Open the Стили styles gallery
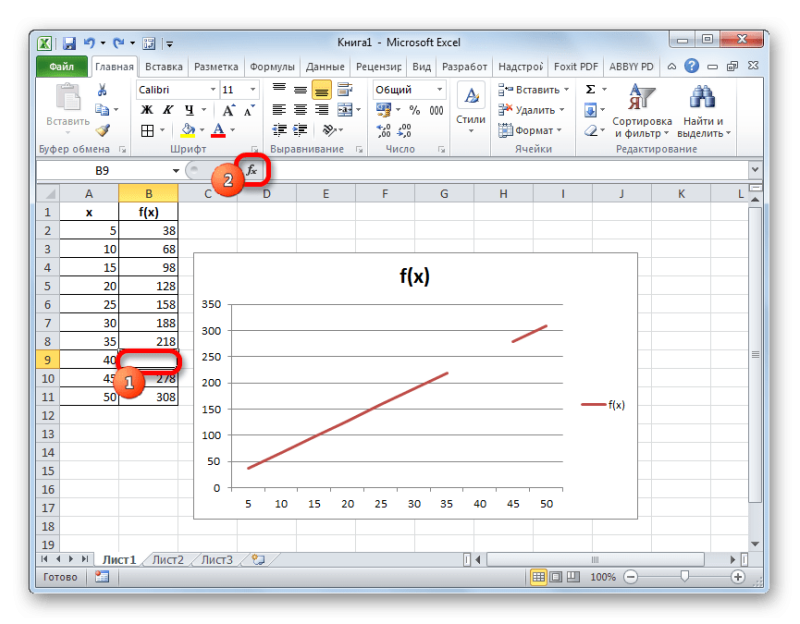This screenshot has width=800, height=624. click(470, 110)
